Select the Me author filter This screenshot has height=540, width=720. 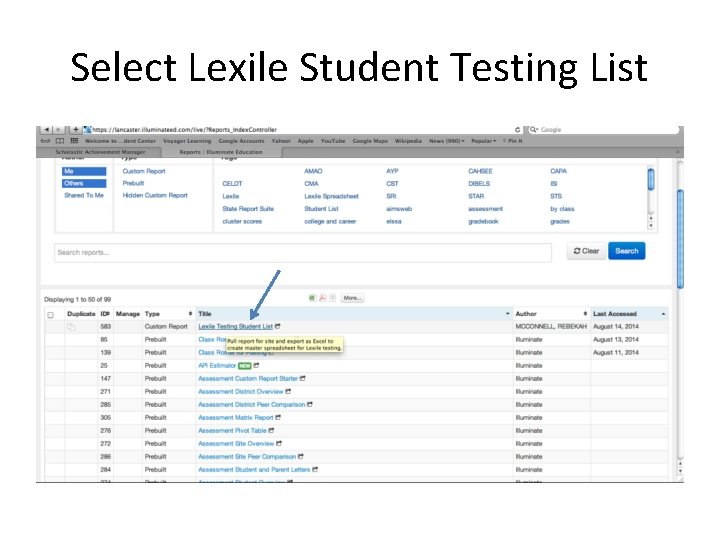click(84, 172)
